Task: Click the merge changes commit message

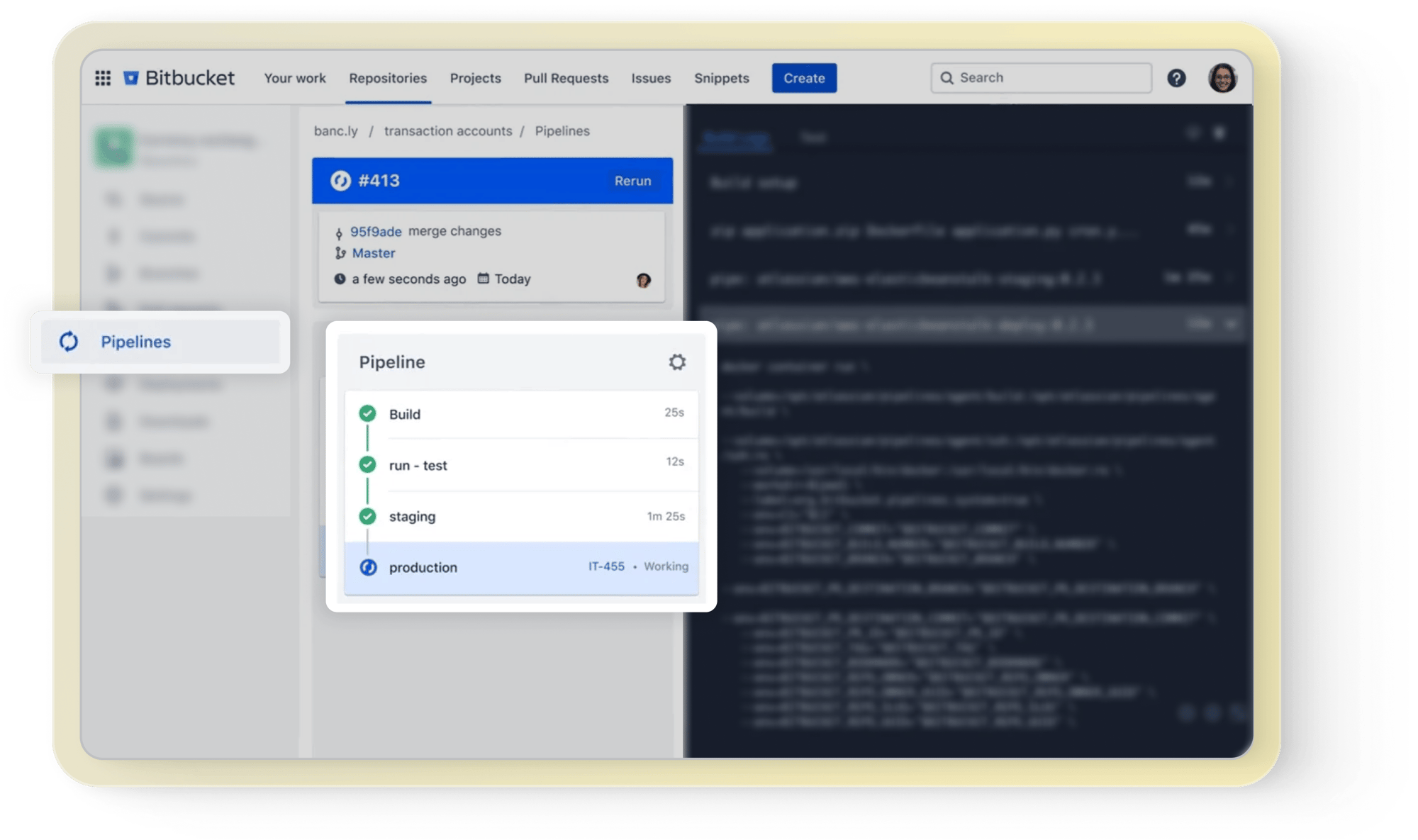Action: (x=454, y=231)
